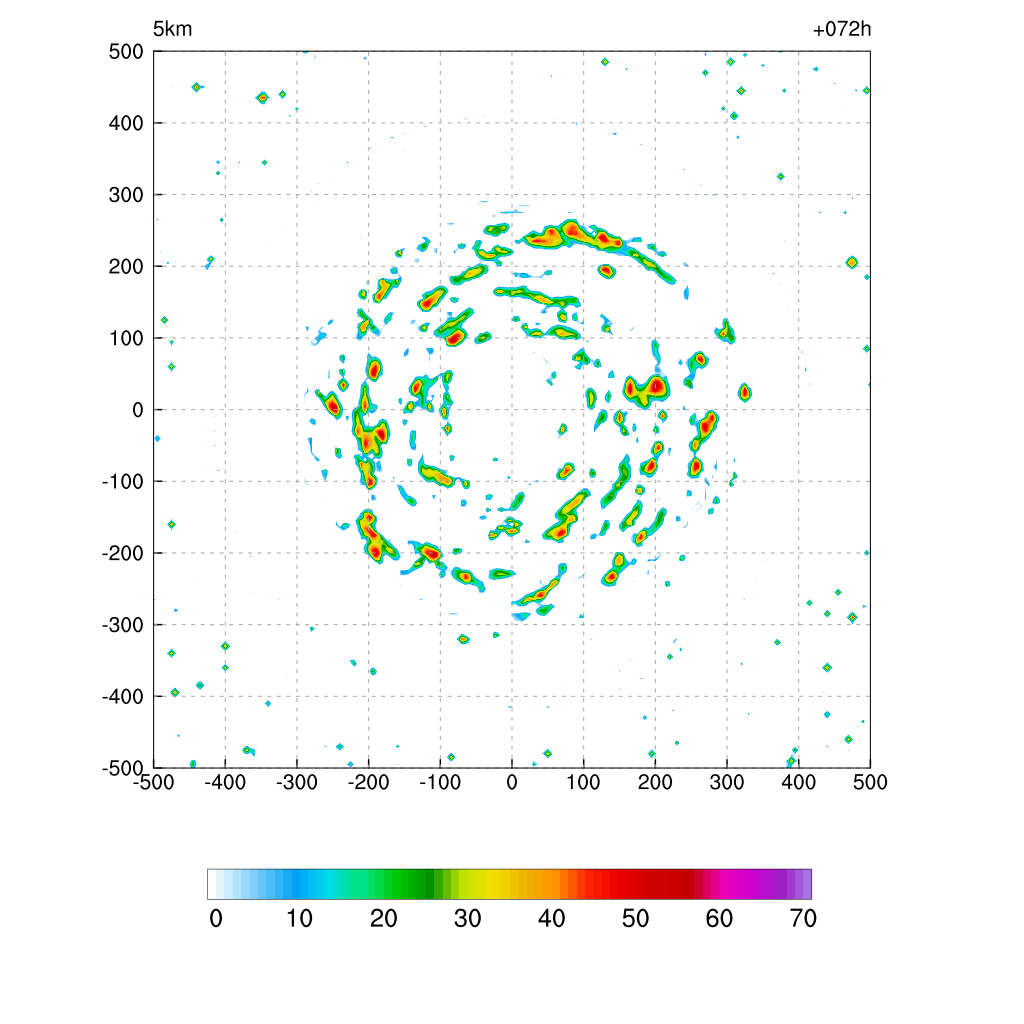The image size is (1024, 1024).
Task: Click the colorbar label "0"
Action: pyautogui.click(x=216, y=919)
